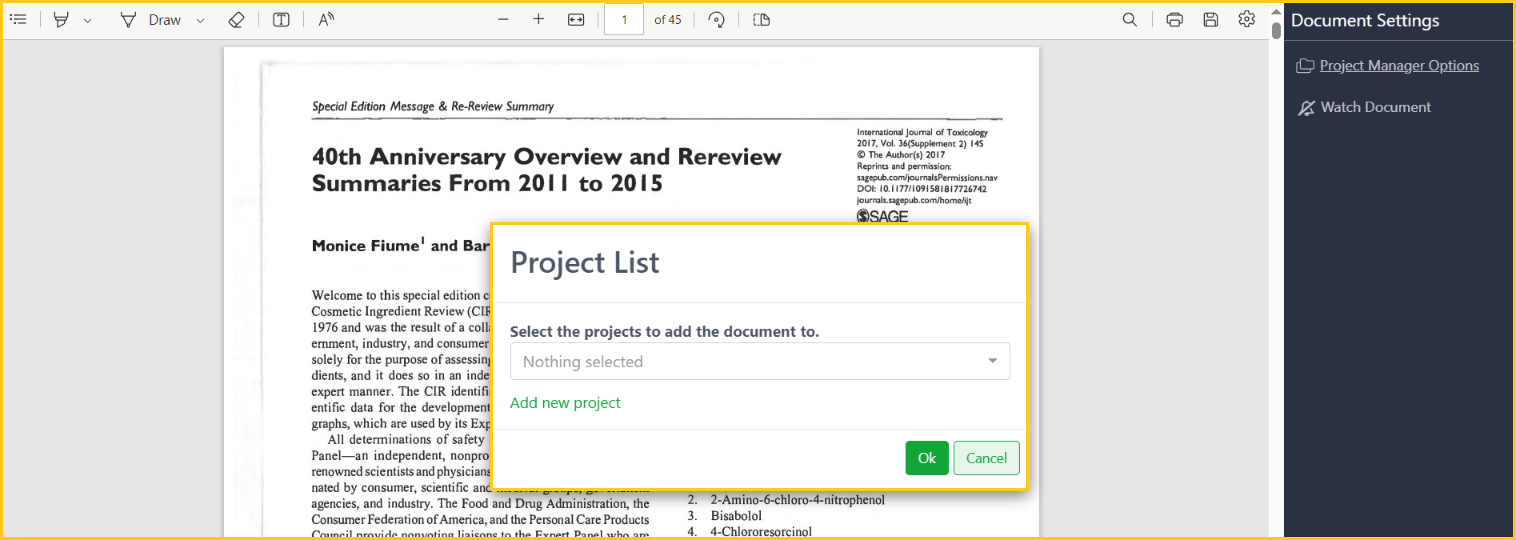
Task: Open Project Manager Options link
Action: (1398, 66)
